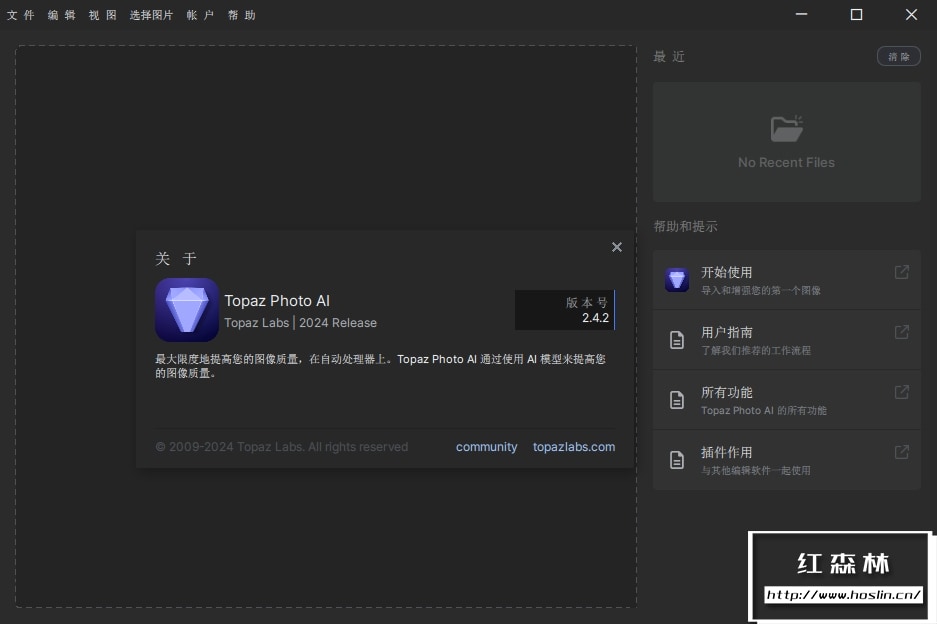Close the Topaz Photo AI window
Viewport: 937px width, 624px height.
(911, 14)
